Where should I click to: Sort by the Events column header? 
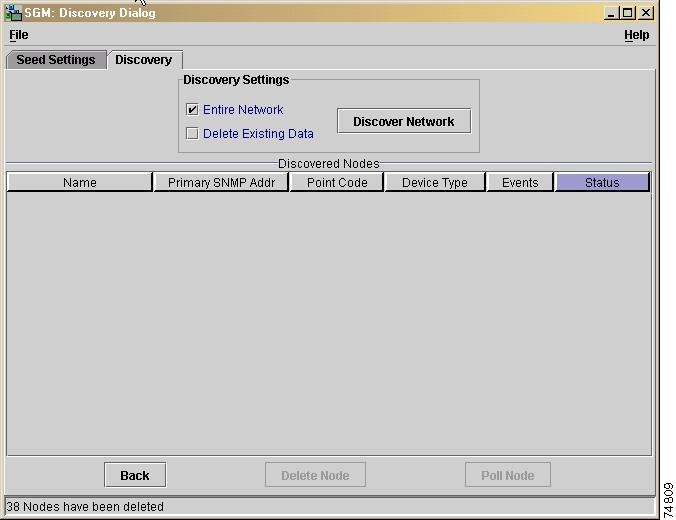520,182
